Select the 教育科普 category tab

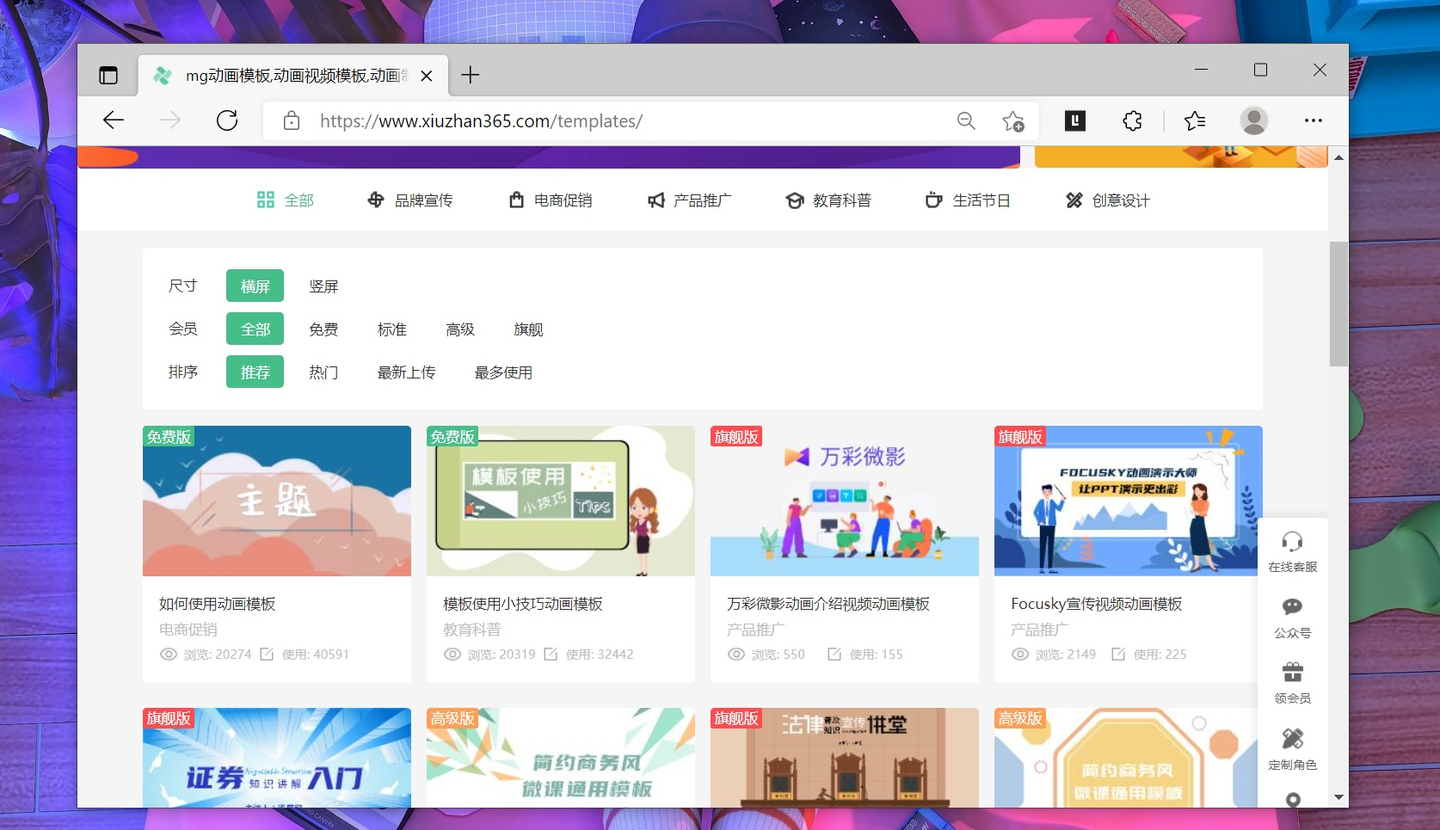[x=828, y=200]
